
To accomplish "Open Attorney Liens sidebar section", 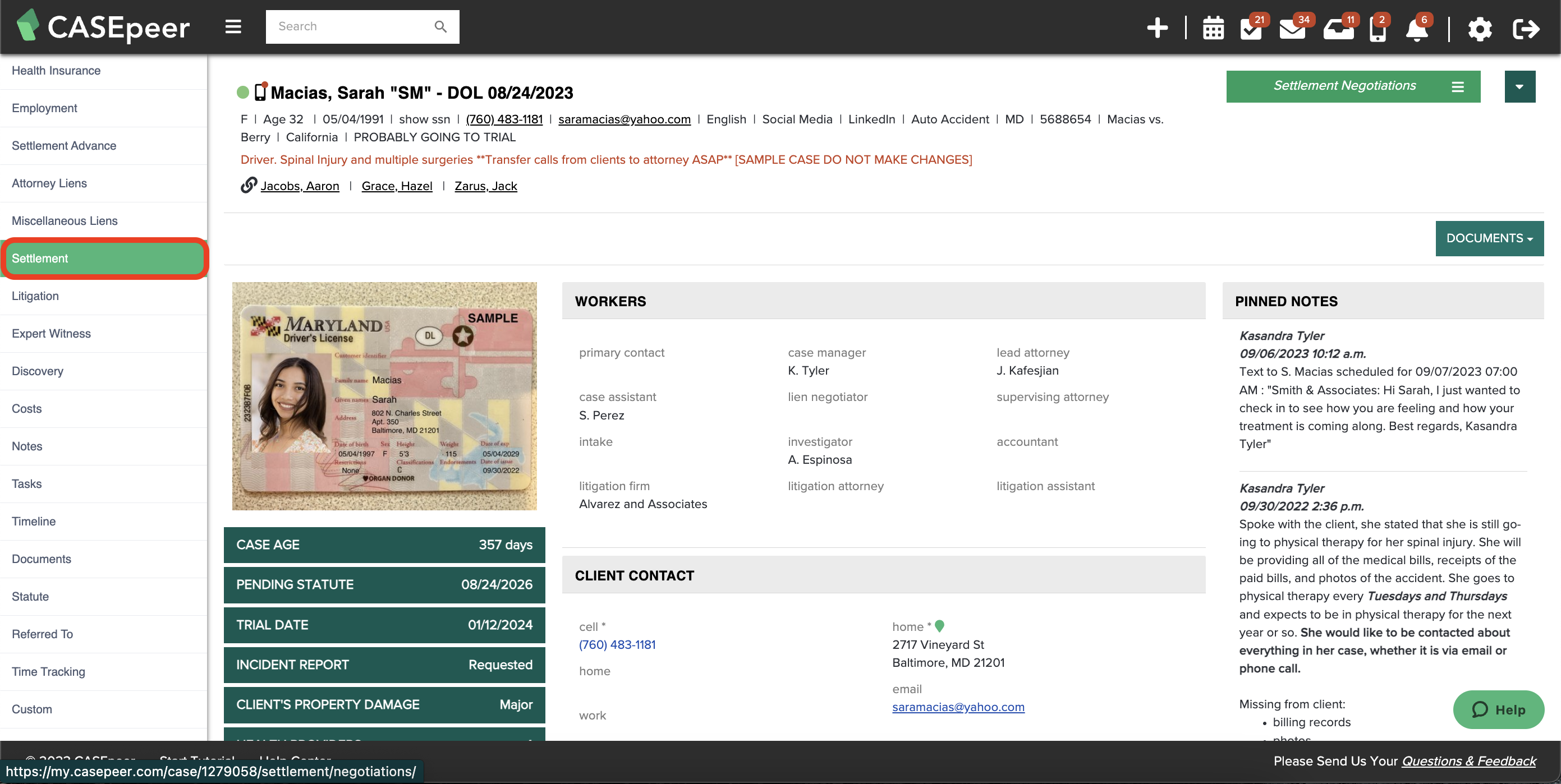I will click(x=104, y=183).
